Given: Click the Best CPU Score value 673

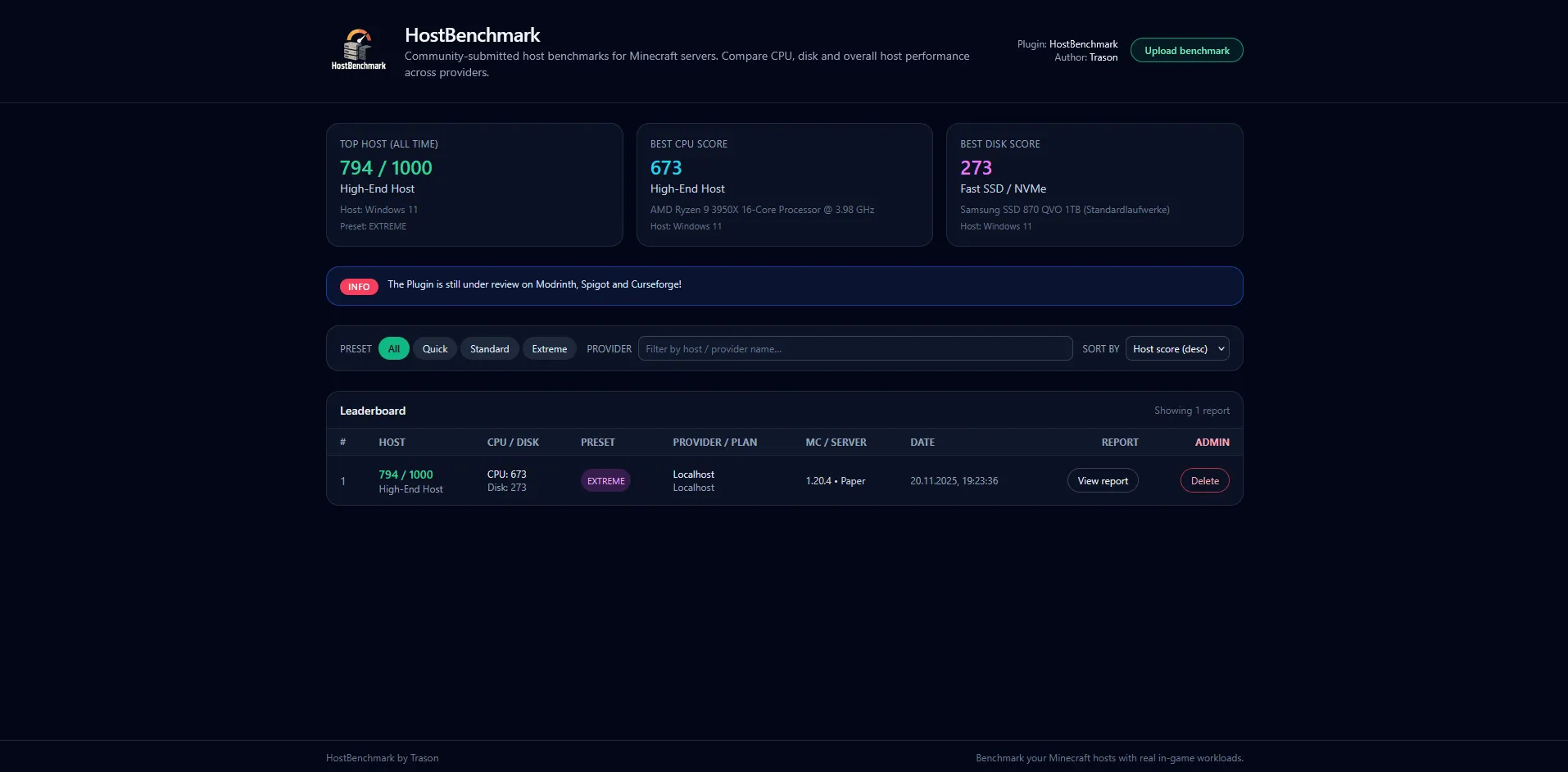Looking at the screenshot, I should 666,168.
